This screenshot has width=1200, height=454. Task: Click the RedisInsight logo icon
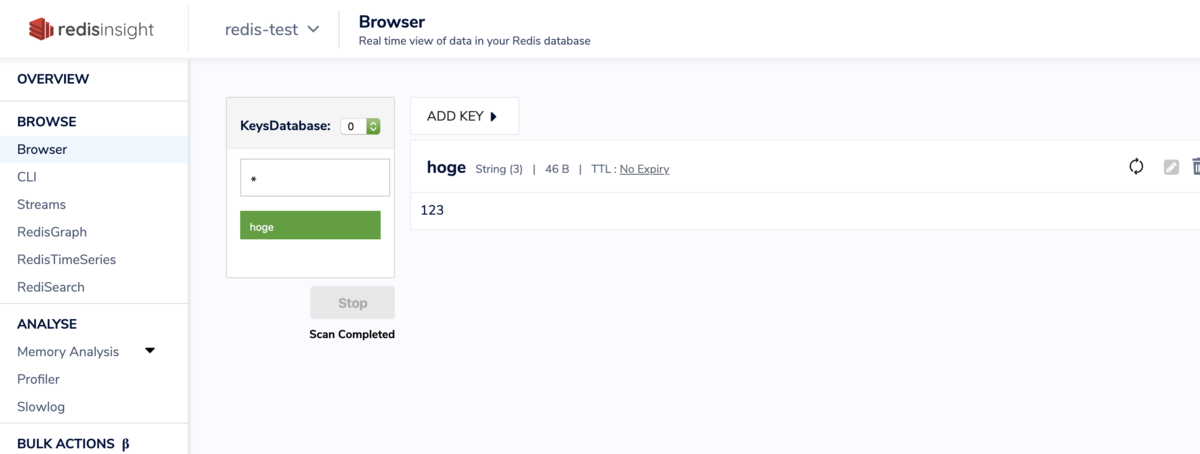point(42,29)
